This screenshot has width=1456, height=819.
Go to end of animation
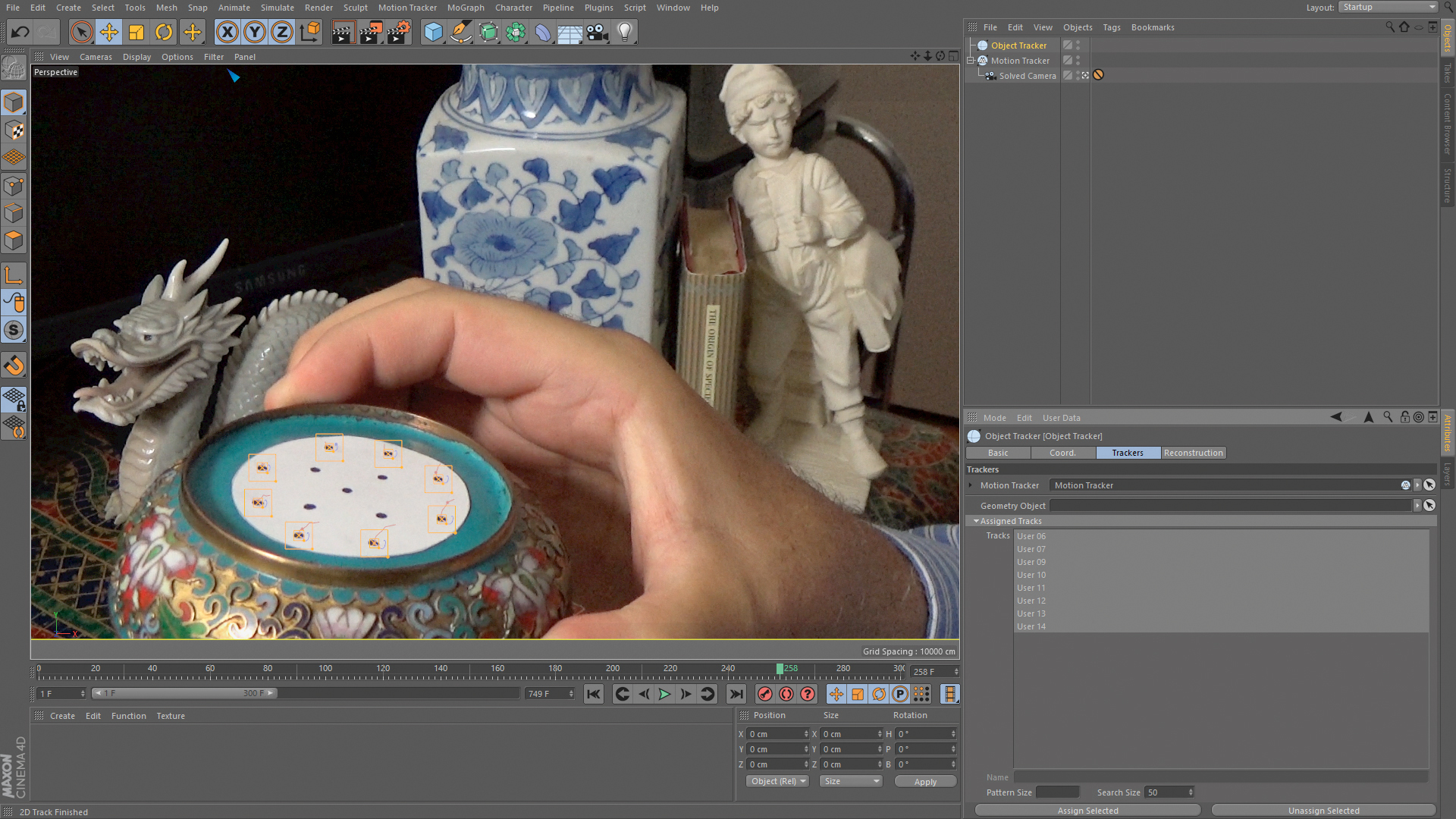pos(736,694)
